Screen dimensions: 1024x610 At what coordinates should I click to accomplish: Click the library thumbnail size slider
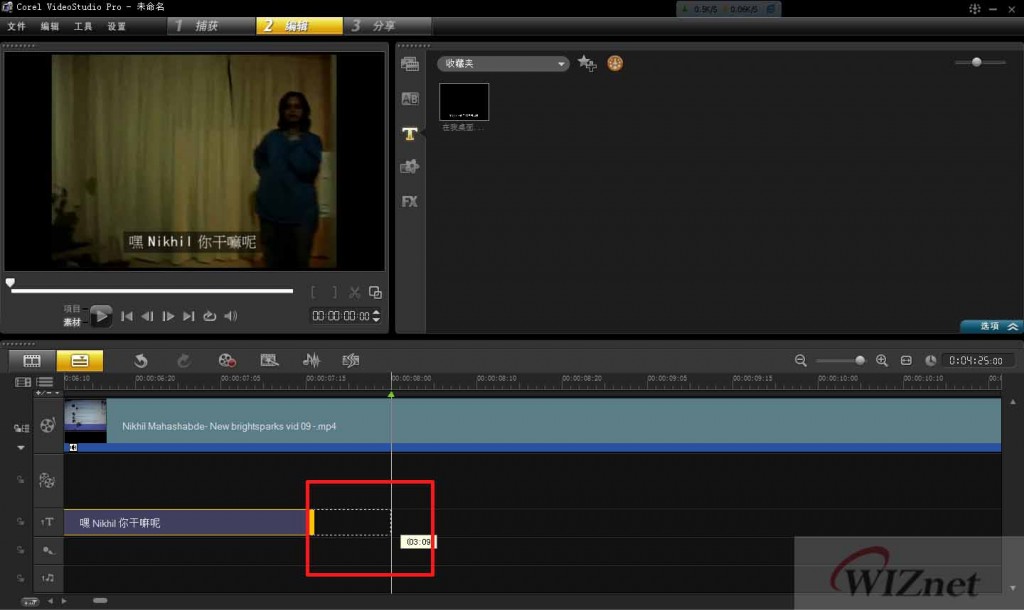pyautogui.click(x=976, y=62)
